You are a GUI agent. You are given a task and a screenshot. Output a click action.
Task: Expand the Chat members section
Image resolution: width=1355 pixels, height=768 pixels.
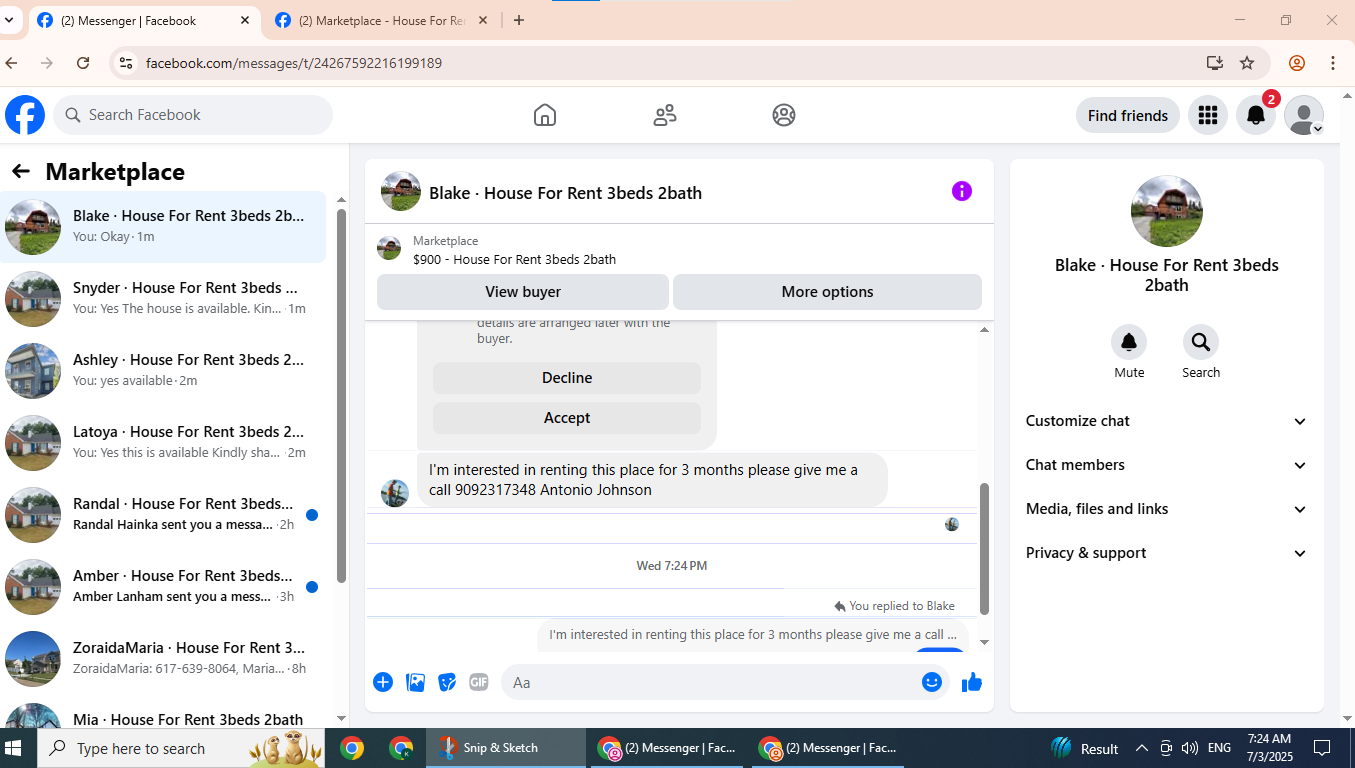1166,465
